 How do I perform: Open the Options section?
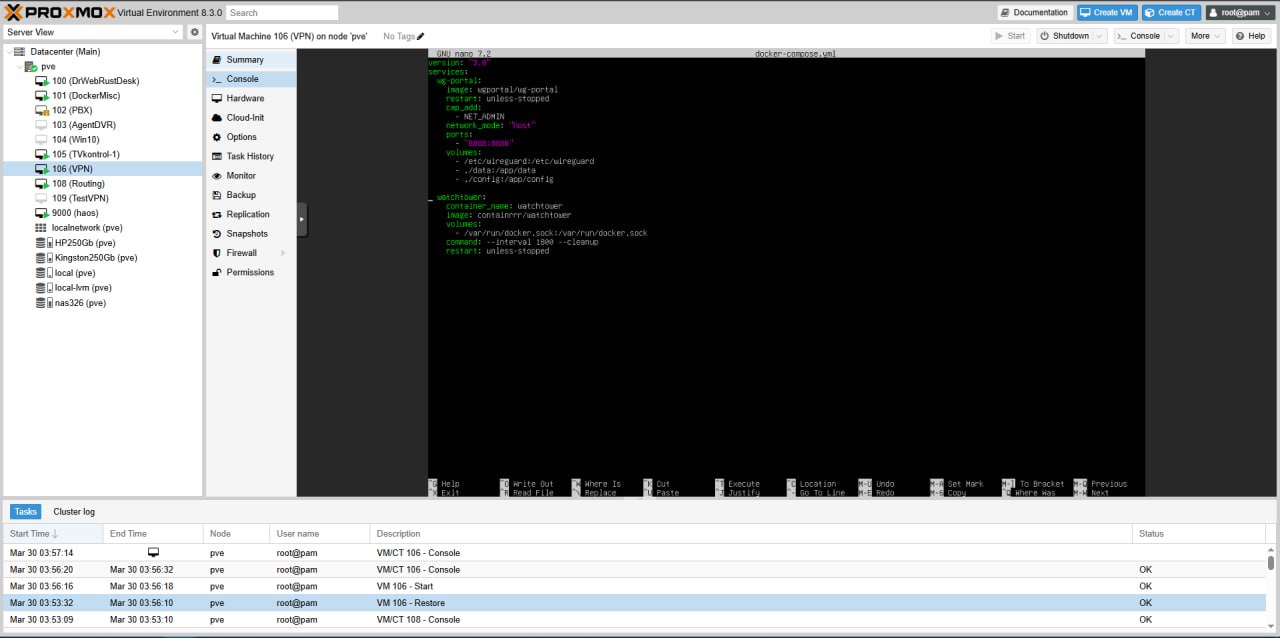click(251, 137)
